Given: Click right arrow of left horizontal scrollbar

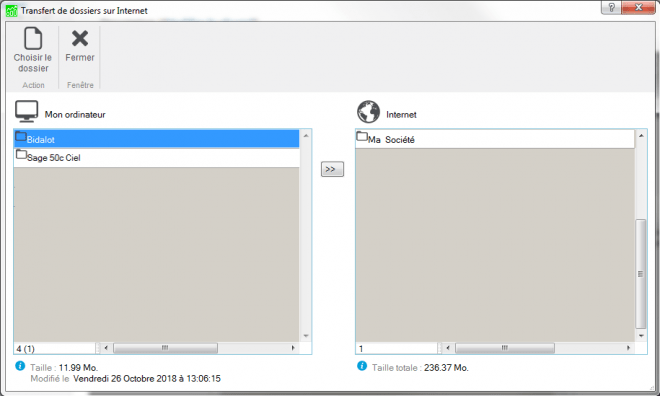Looking at the screenshot, I should (293, 348).
